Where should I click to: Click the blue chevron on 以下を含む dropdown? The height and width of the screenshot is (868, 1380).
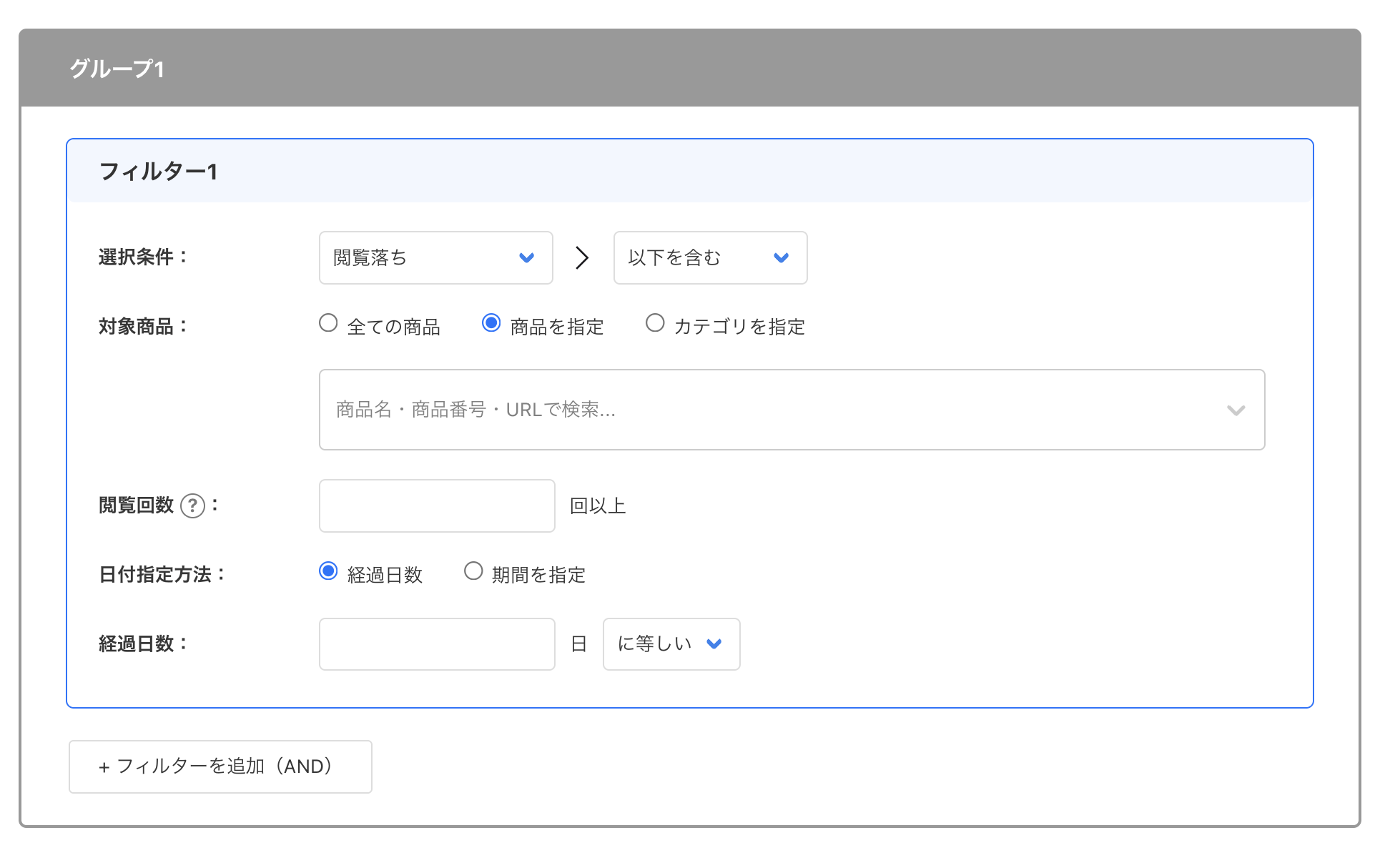781,258
